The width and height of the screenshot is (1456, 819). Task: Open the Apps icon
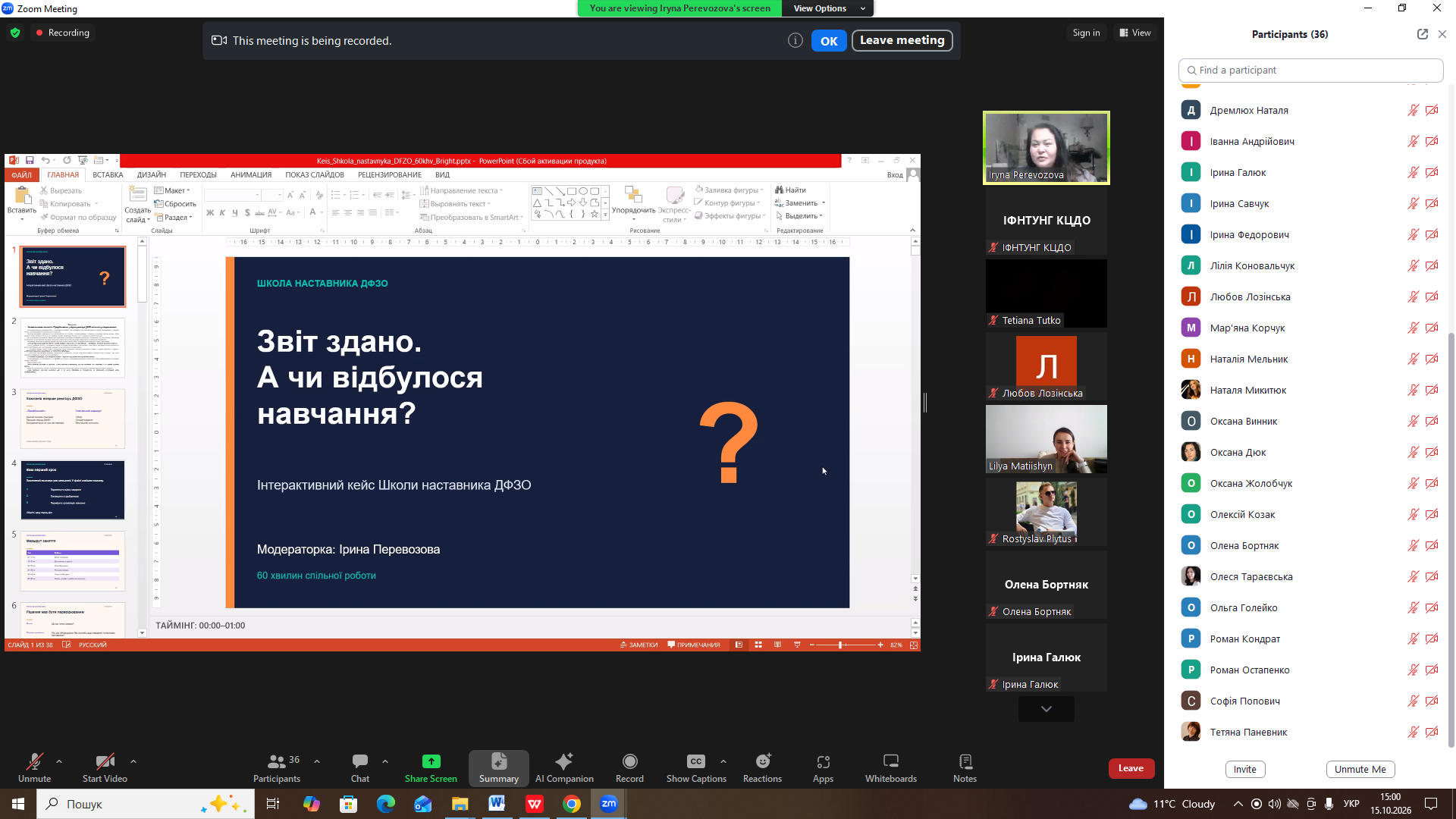[x=824, y=761]
